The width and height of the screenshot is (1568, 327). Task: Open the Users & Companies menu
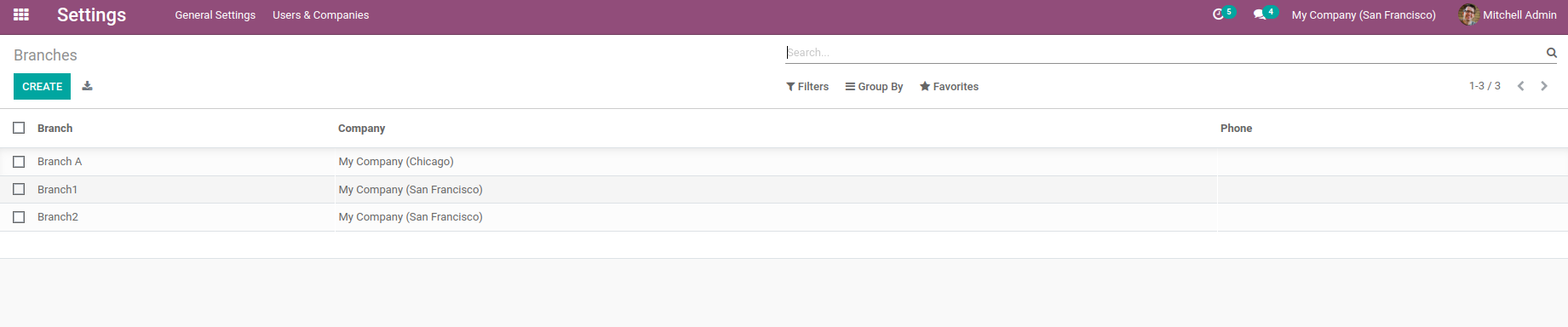click(321, 15)
